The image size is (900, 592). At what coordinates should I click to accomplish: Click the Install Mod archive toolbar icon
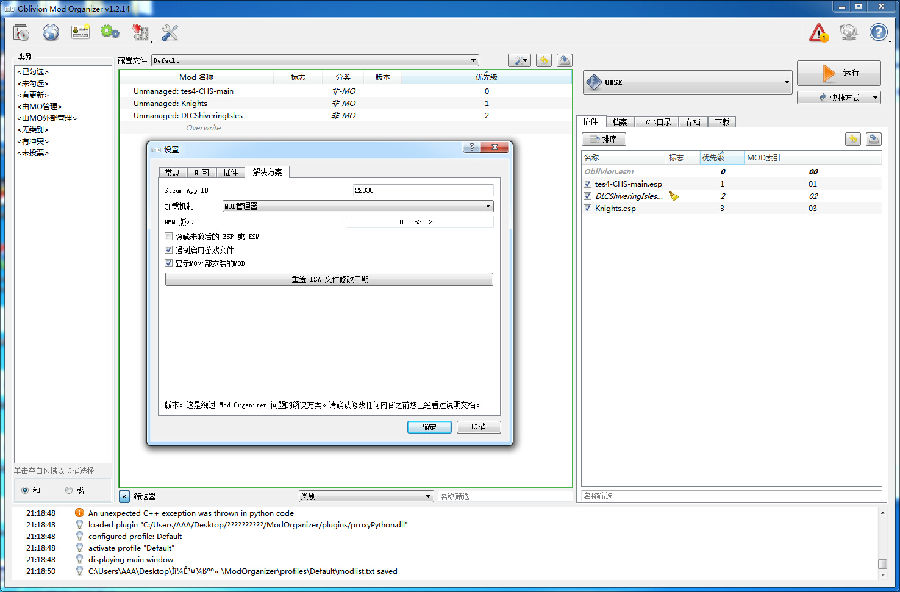[x=21, y=33]
